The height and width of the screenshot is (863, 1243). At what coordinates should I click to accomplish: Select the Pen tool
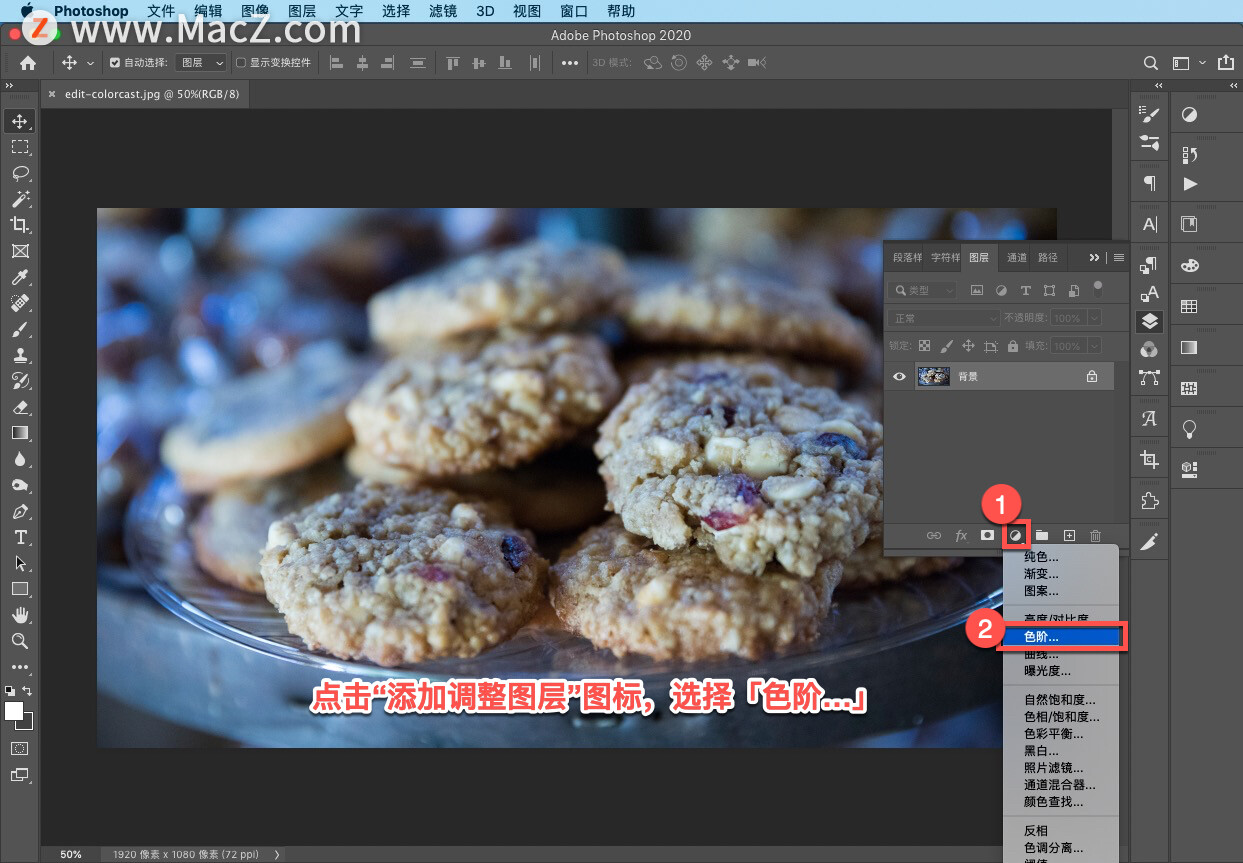pyautogui.click(x=19, y=511)
